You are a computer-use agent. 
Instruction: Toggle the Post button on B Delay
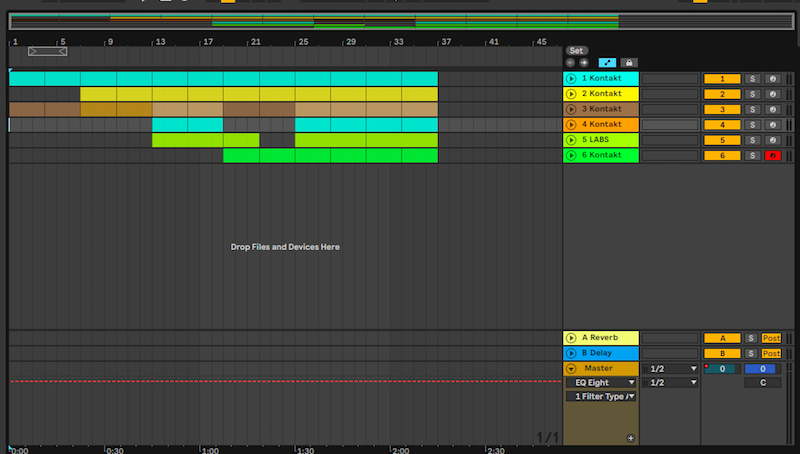click(x=771, y=353)
